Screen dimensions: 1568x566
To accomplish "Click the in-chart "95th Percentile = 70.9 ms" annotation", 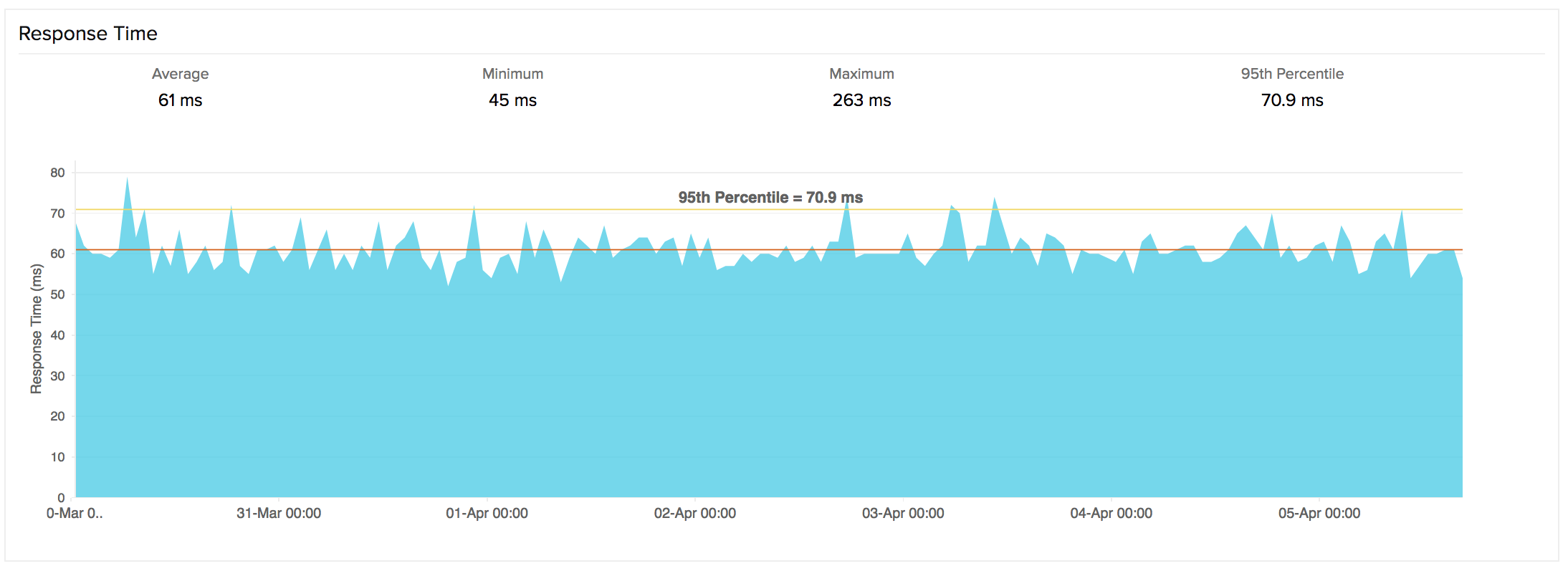I will (770, 198).
